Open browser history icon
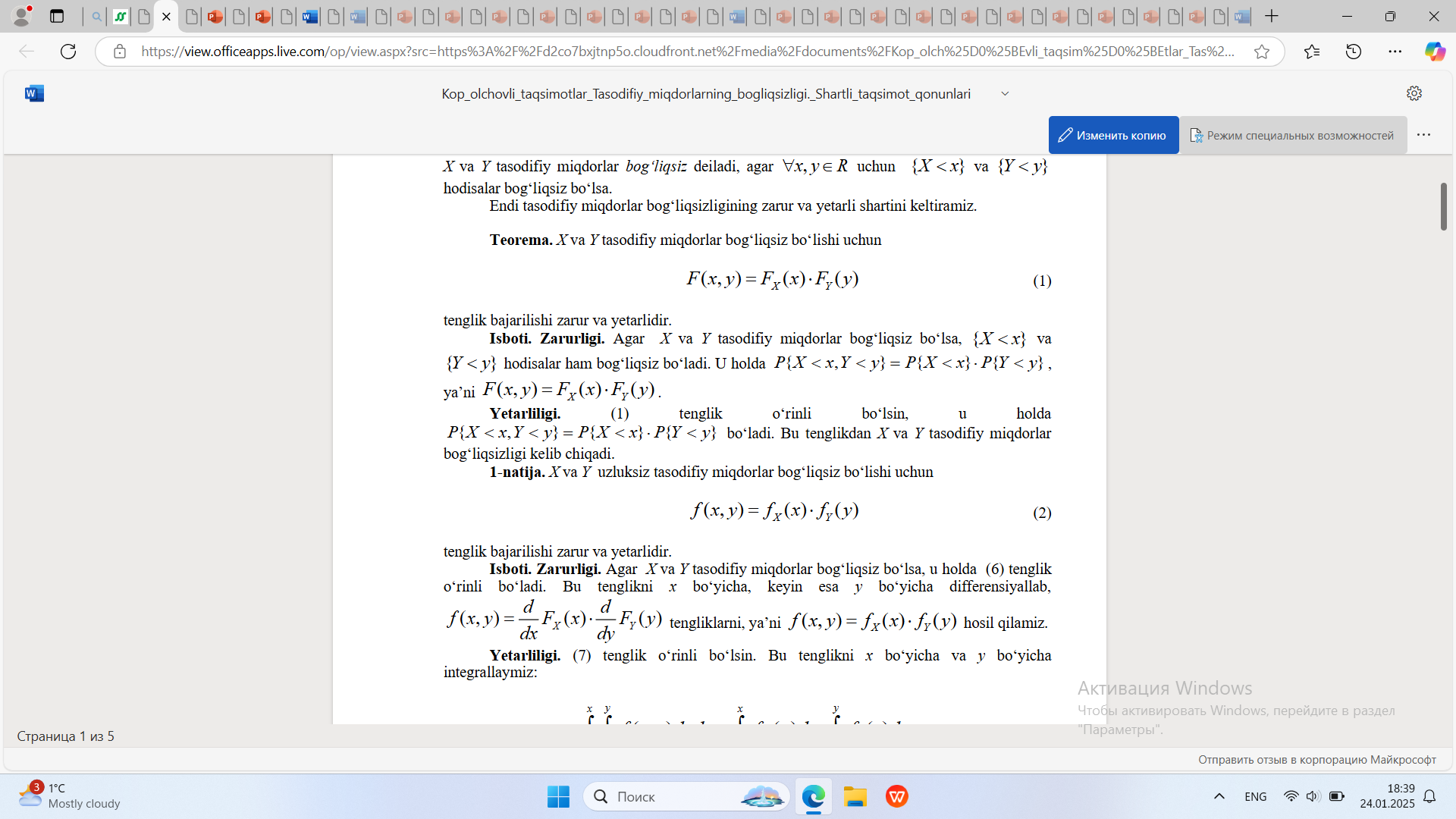 click(x=1354, y=52)
